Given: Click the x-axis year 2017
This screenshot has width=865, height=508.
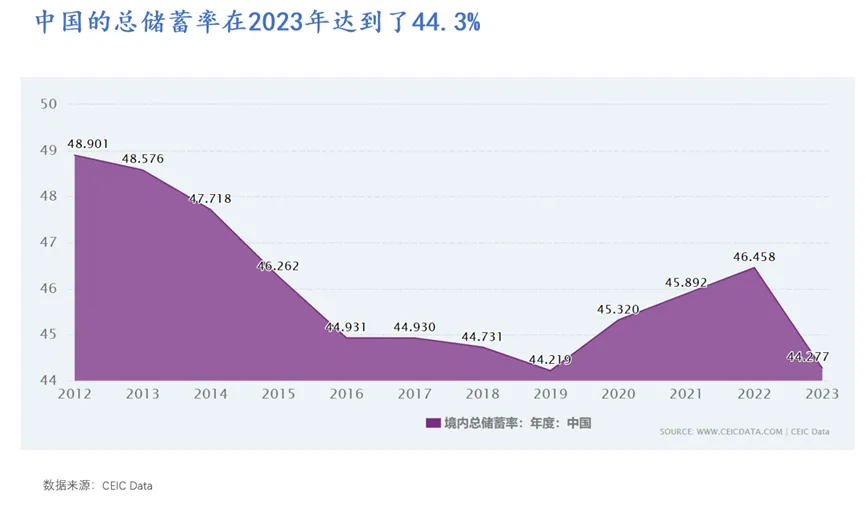Looking at the screenshot, I should tap(414, 394).
